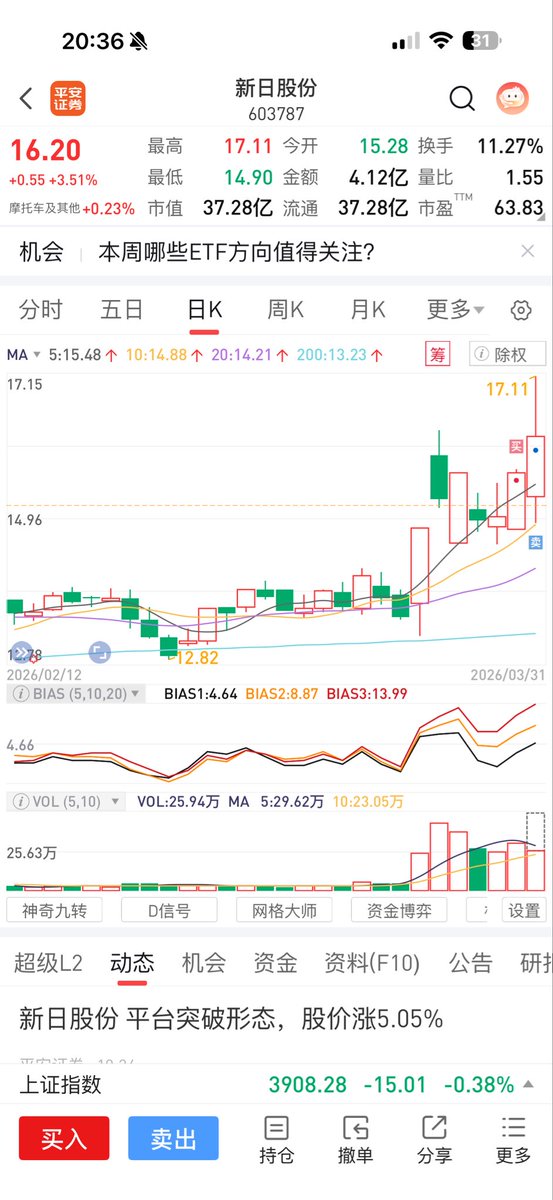Tap the 卖 sell marker on chart
The height and width of the screenshot is (1200, 553).
pos(536,542)
